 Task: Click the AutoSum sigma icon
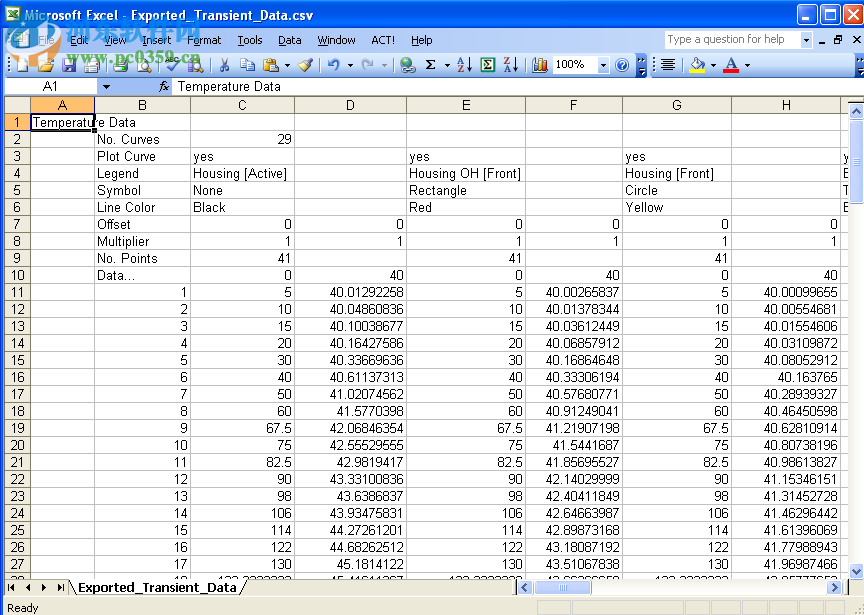[x=431, y=65]
